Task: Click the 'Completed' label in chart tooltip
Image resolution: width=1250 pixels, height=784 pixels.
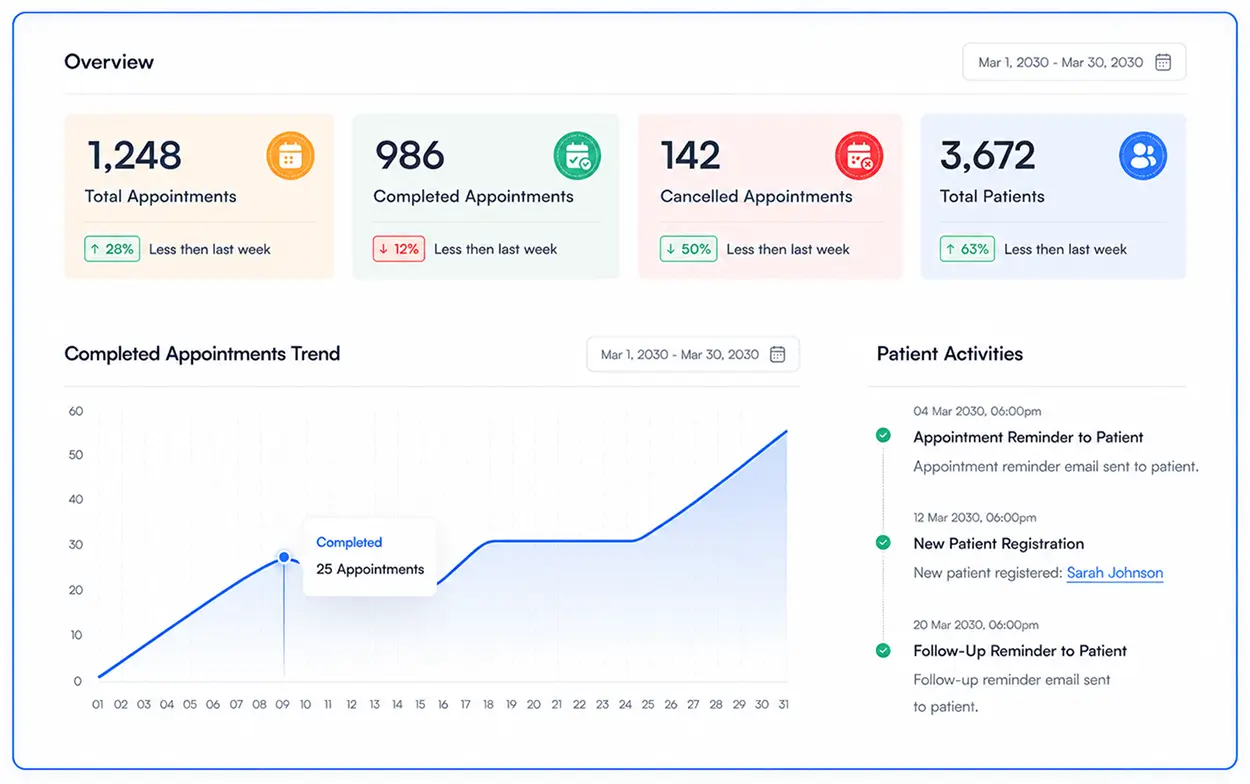Action: pyautogui.click(x=349, y=543)
